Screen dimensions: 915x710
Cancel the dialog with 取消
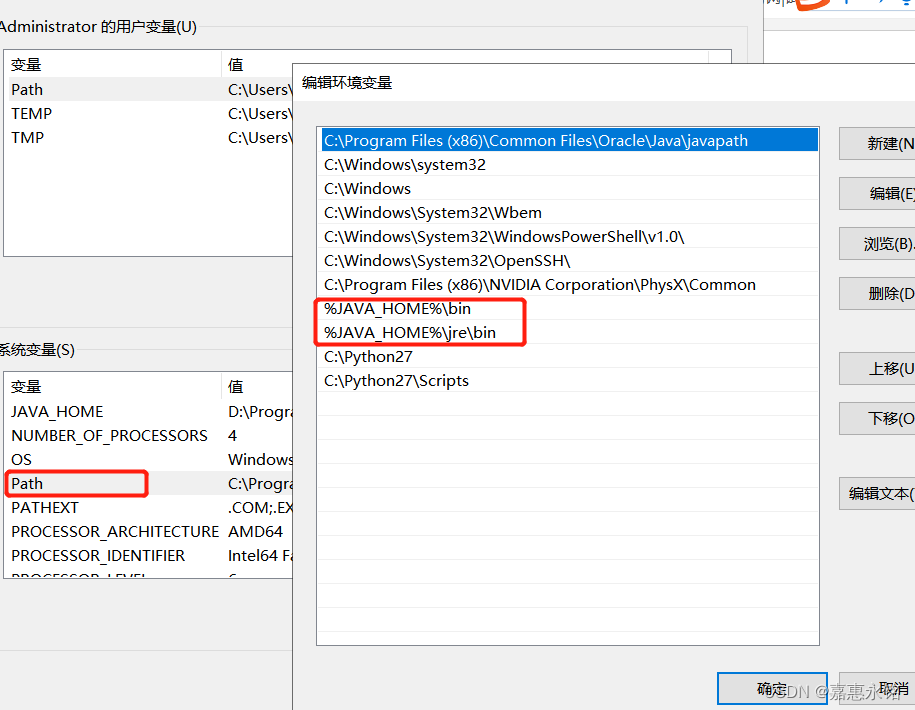point(877,689)
